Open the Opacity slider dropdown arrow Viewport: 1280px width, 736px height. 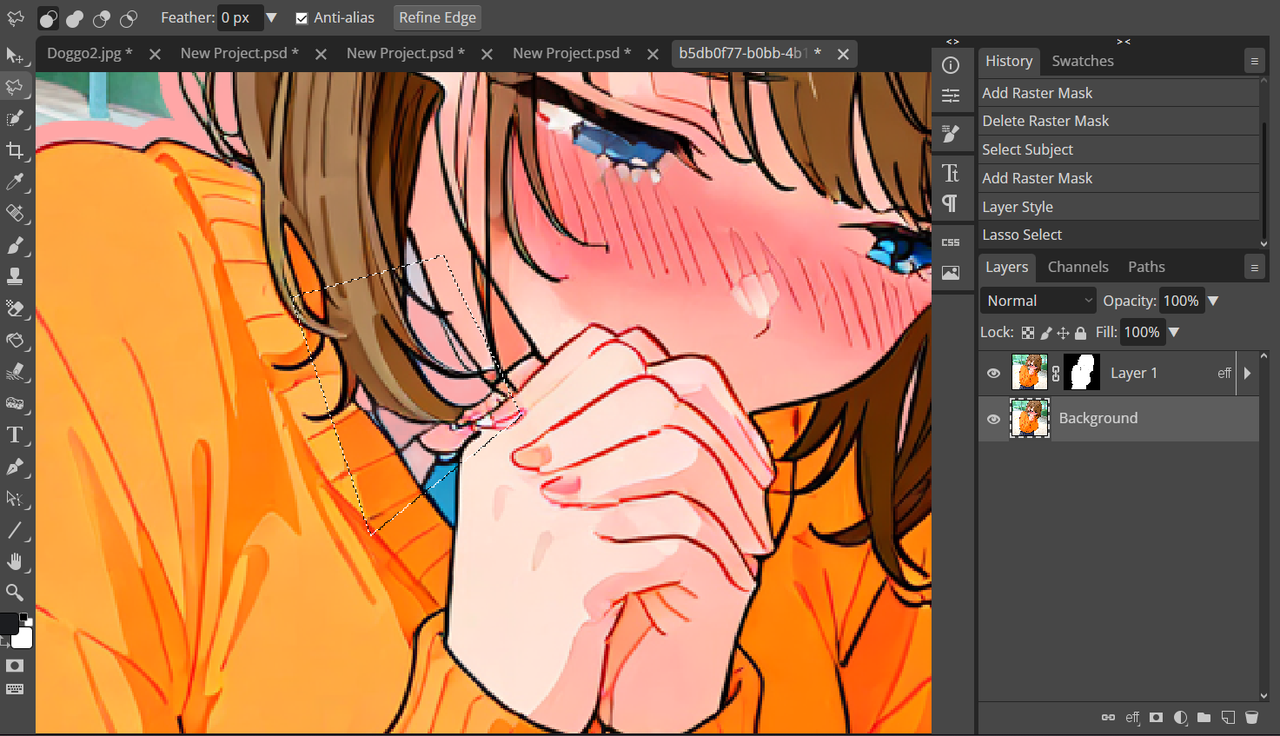pos(1214,301)
